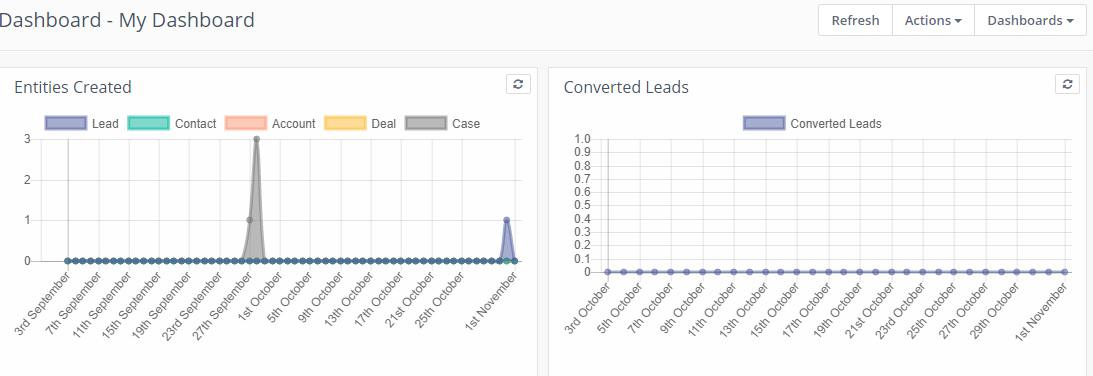Click the Entities Created widget title
The image size is (1093, 376).
pyautogui.click(x=73, y=87)
